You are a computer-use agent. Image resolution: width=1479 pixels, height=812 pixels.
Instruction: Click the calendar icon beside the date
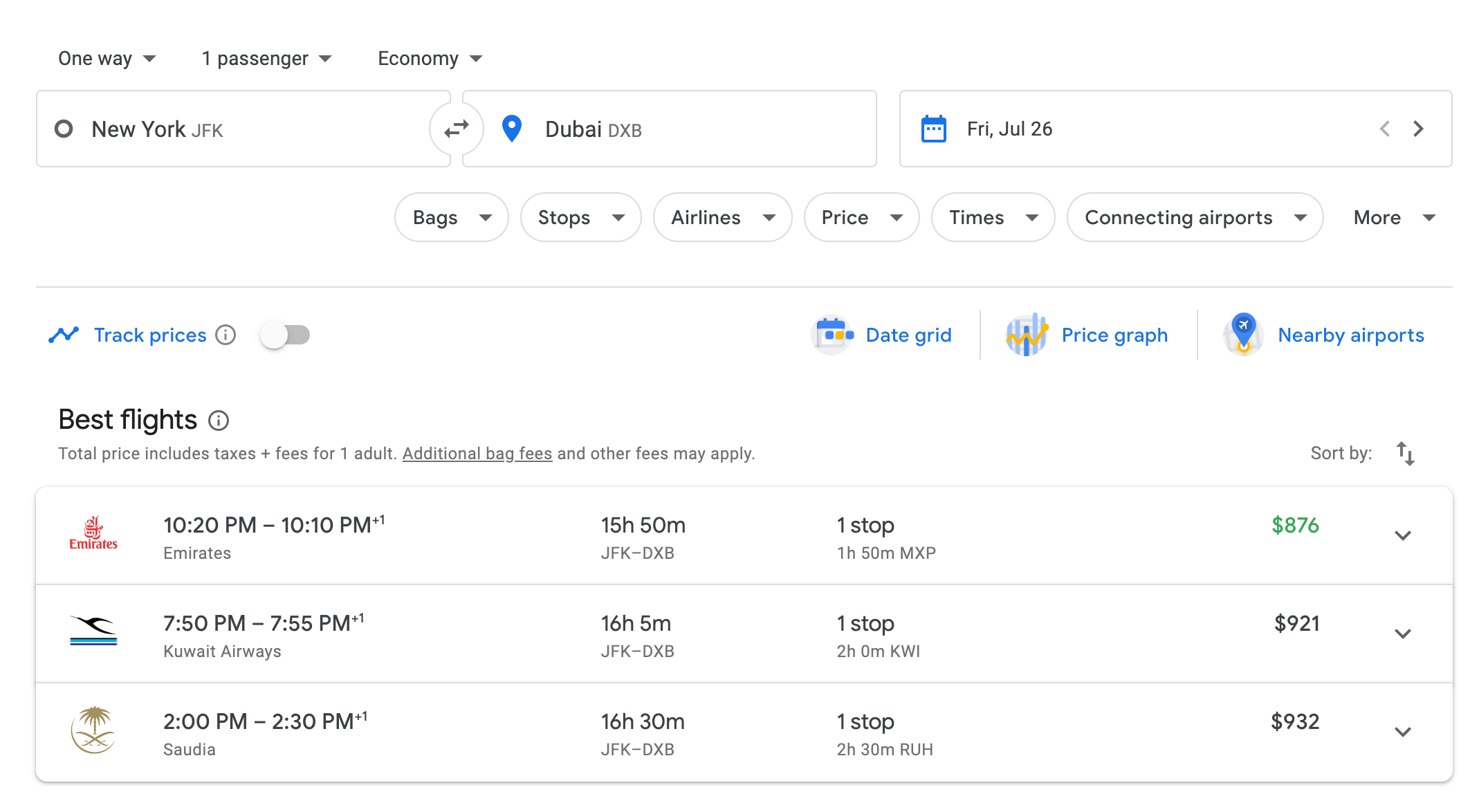point(933,129)
